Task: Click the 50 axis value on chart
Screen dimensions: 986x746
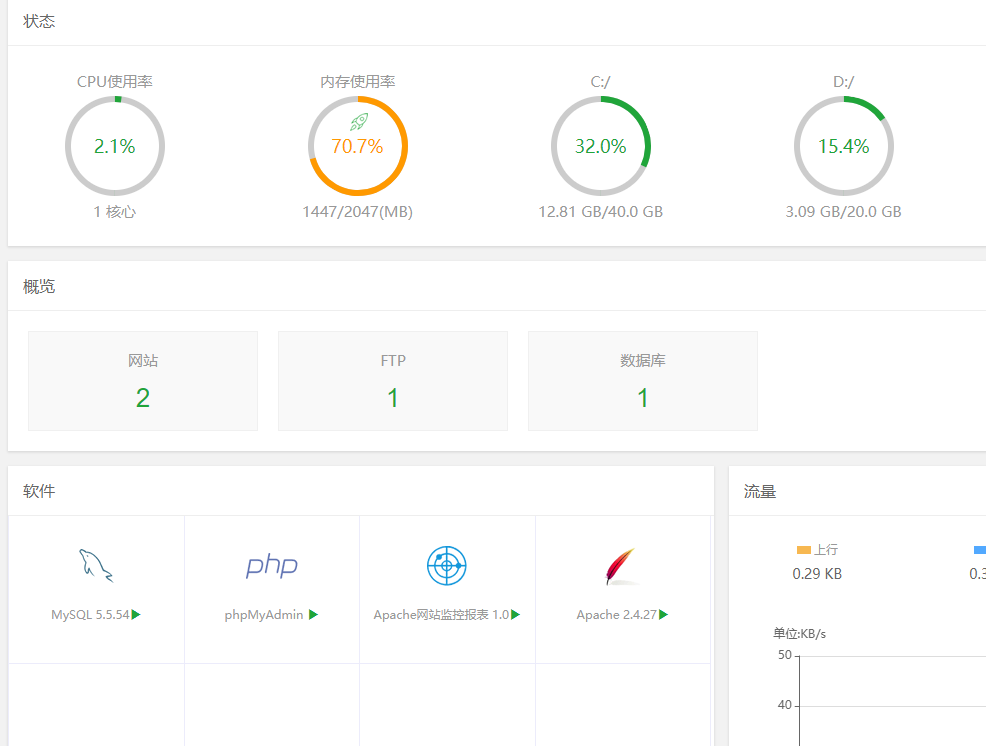Action: pyautogui.click(x=785, y=655)
